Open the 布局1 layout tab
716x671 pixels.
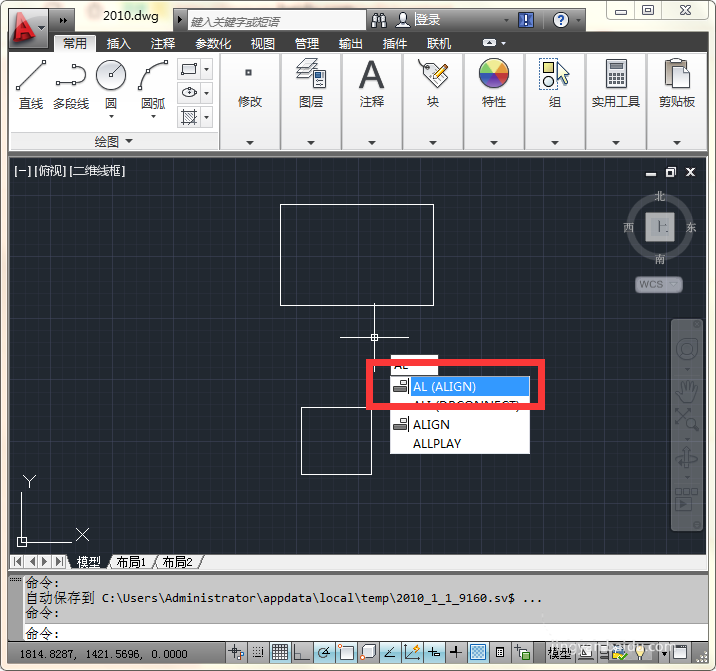tap(131, 562)
